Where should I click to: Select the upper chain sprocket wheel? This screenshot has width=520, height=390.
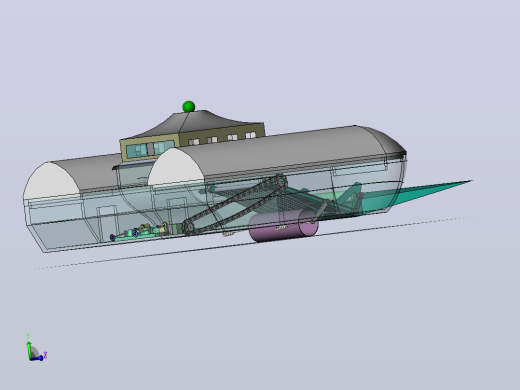(280, 182)
